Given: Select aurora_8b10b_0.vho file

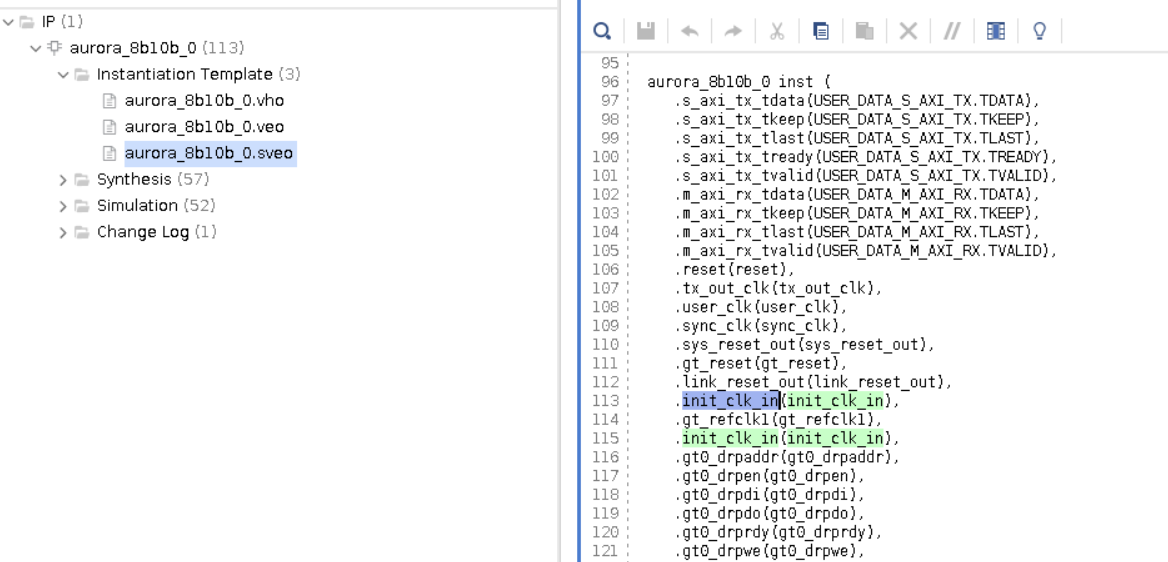Looking at the screenshot, I should (204, 101).
